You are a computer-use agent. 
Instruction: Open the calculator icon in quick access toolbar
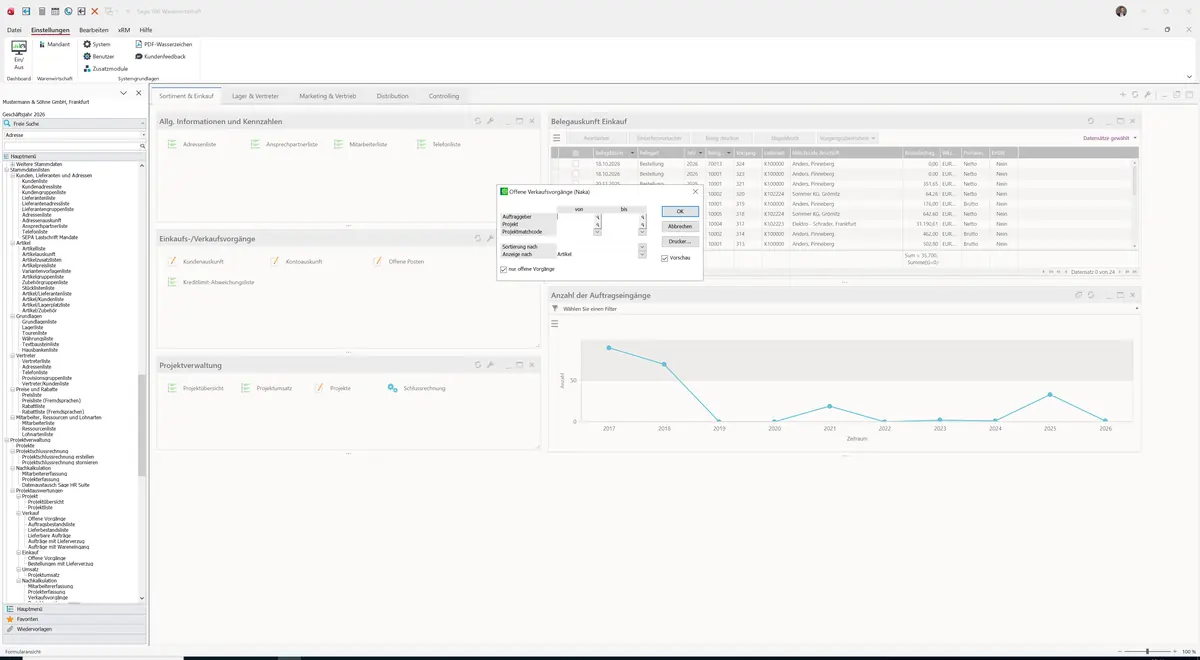[41, 11]
